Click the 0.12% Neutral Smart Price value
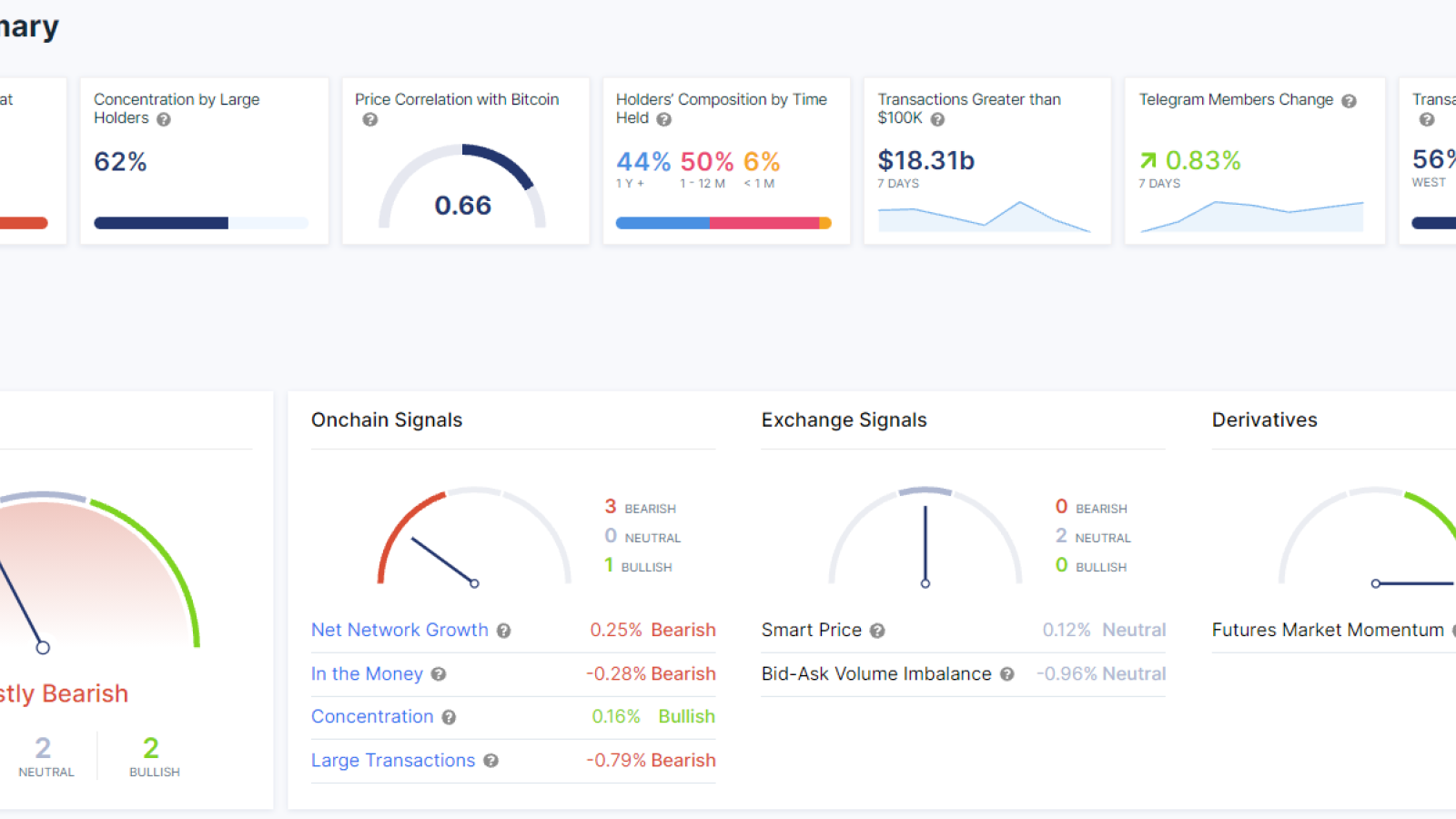The width and height of the screenshot is (1456, 819). click(1104, 630)
